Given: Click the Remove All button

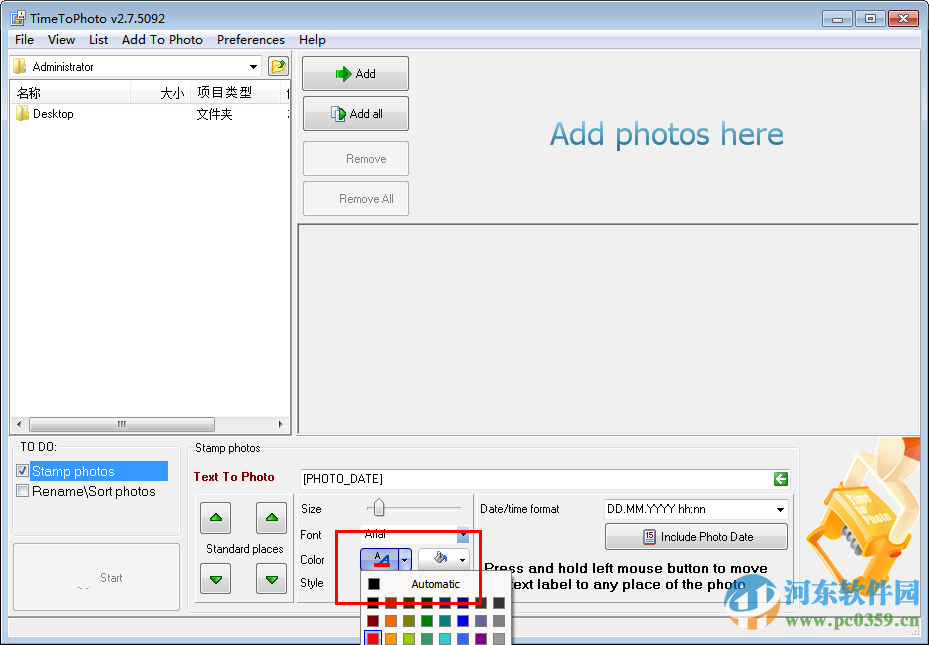Looking at the screenshot, I should (x=355, y=199).
